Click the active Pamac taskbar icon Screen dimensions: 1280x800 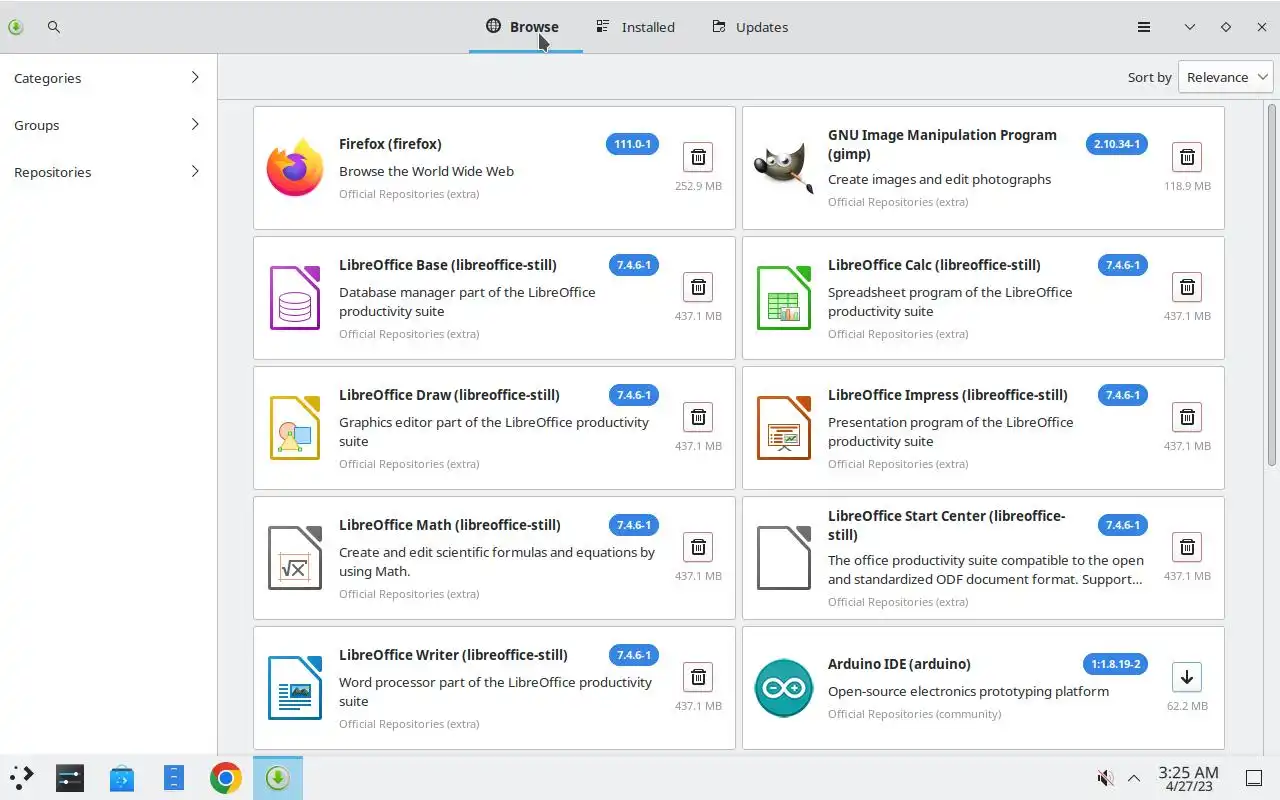tap(278, 778)
